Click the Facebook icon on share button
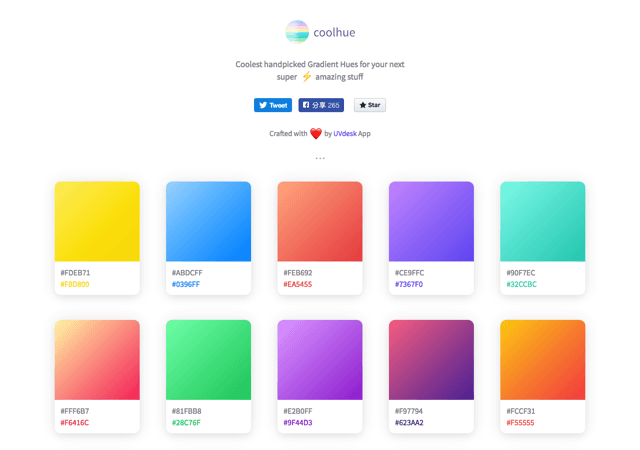The width and height of the screenshot is (640, 450). pyautogui.click(x=306, y=105)
